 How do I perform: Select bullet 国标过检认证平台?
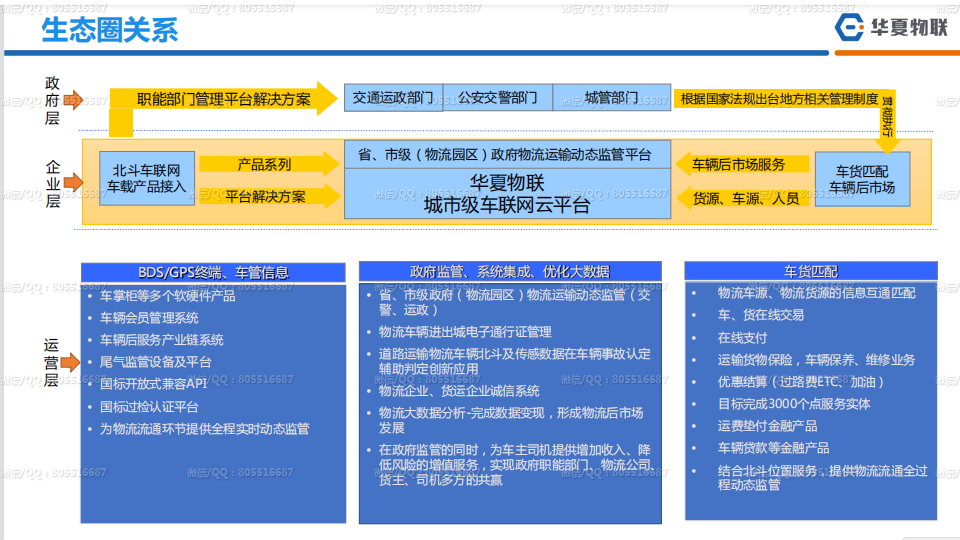149,407
